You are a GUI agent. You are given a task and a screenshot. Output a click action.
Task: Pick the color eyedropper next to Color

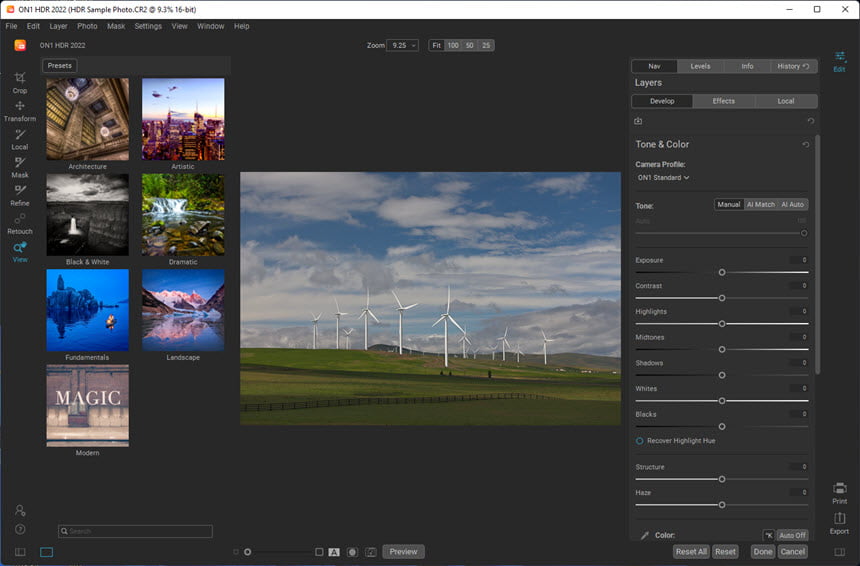click(x=644, y=535)
